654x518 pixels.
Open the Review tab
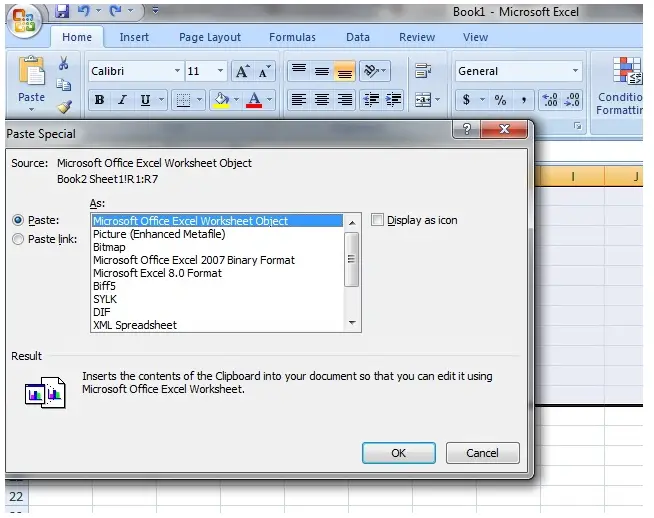(x=417, y=37)
